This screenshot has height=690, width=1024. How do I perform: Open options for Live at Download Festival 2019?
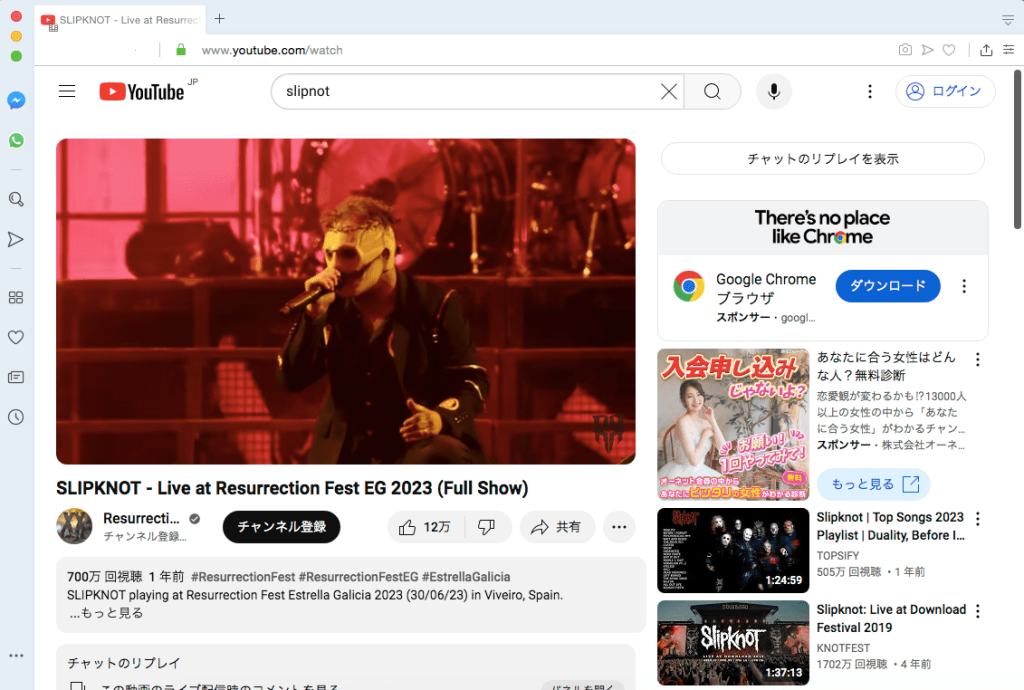coord(978,611)
